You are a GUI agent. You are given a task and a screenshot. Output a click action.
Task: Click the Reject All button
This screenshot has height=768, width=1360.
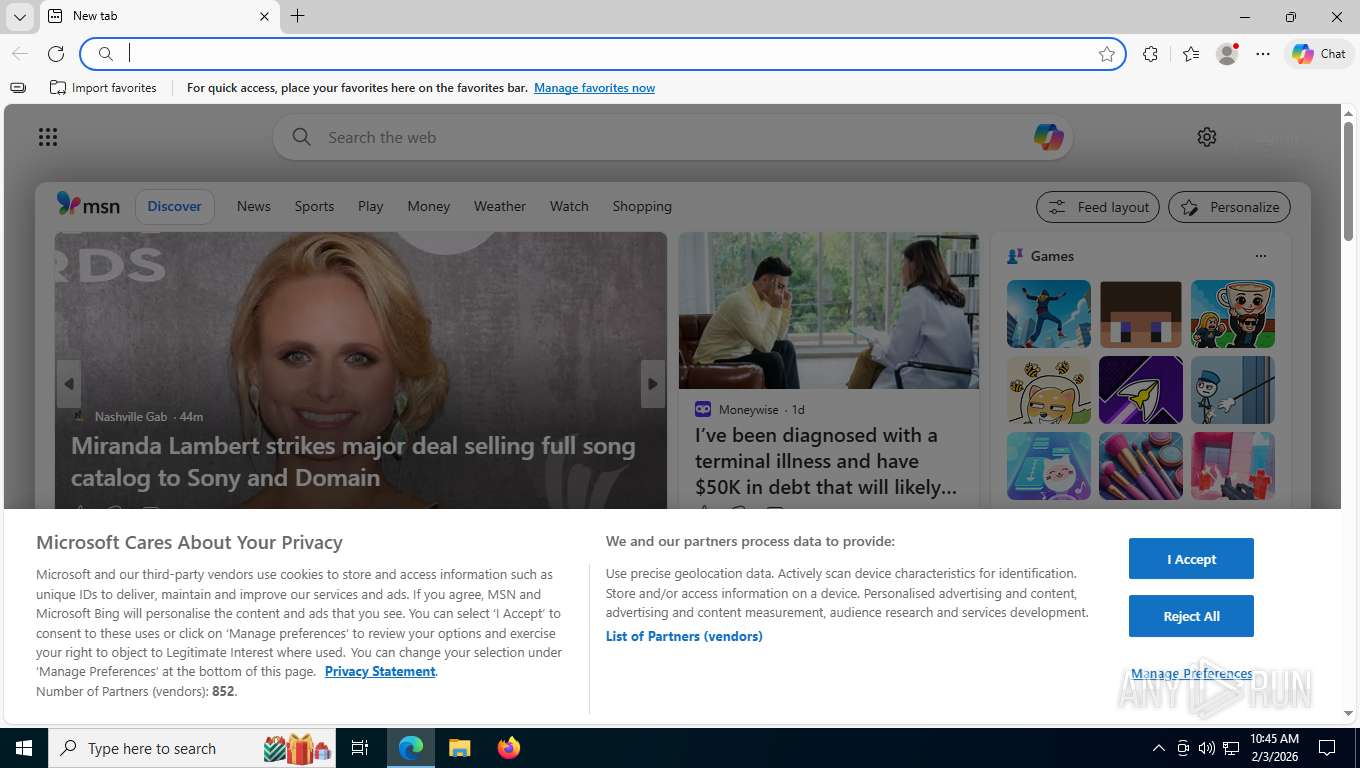coord(1191,616)
